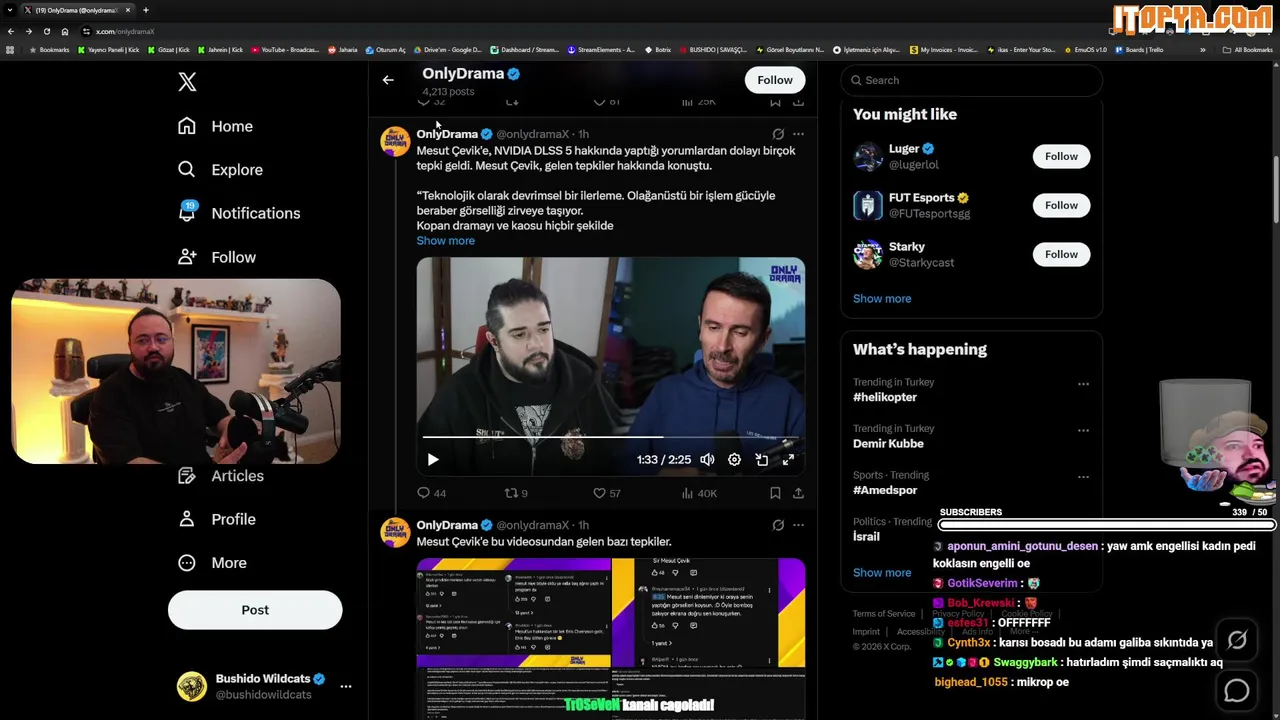Open options for #helikopter trend
The width and height of the screenshot is (1280, 720).
[x=1083, y=384]
